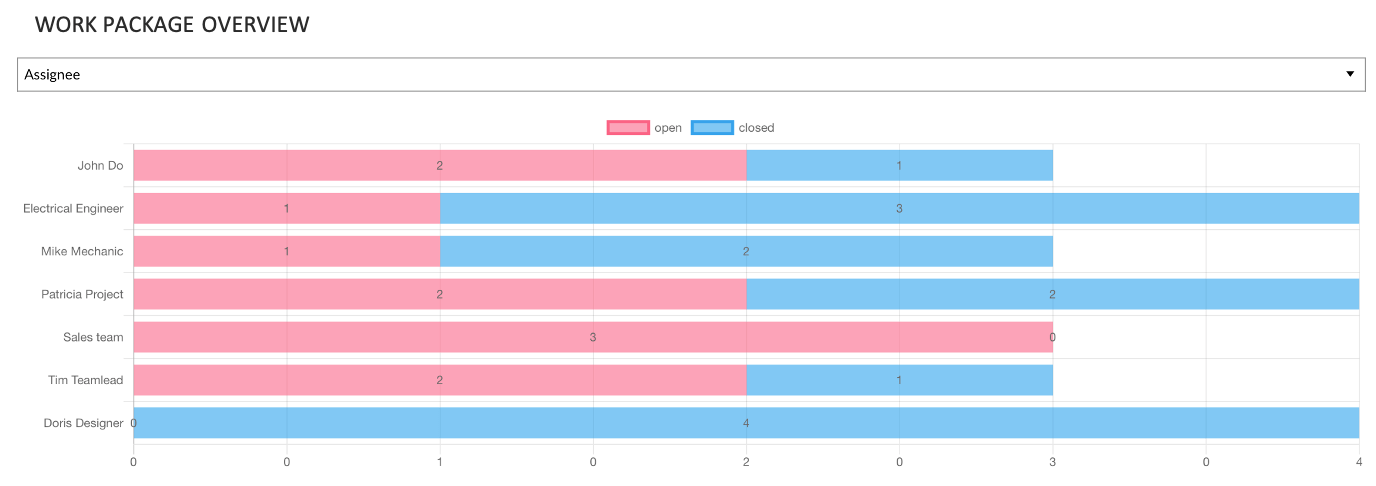Click Tim Teamlead's open bar segment
This screenshot has height=486, width=1376.
tap(439, 380)
